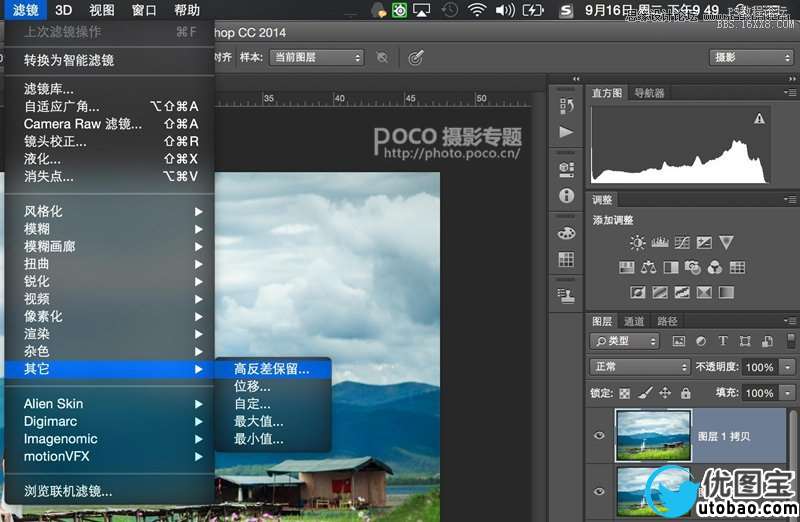Expand the 模糊 filter submenu

pyautogui.click(x=111, y=229)
